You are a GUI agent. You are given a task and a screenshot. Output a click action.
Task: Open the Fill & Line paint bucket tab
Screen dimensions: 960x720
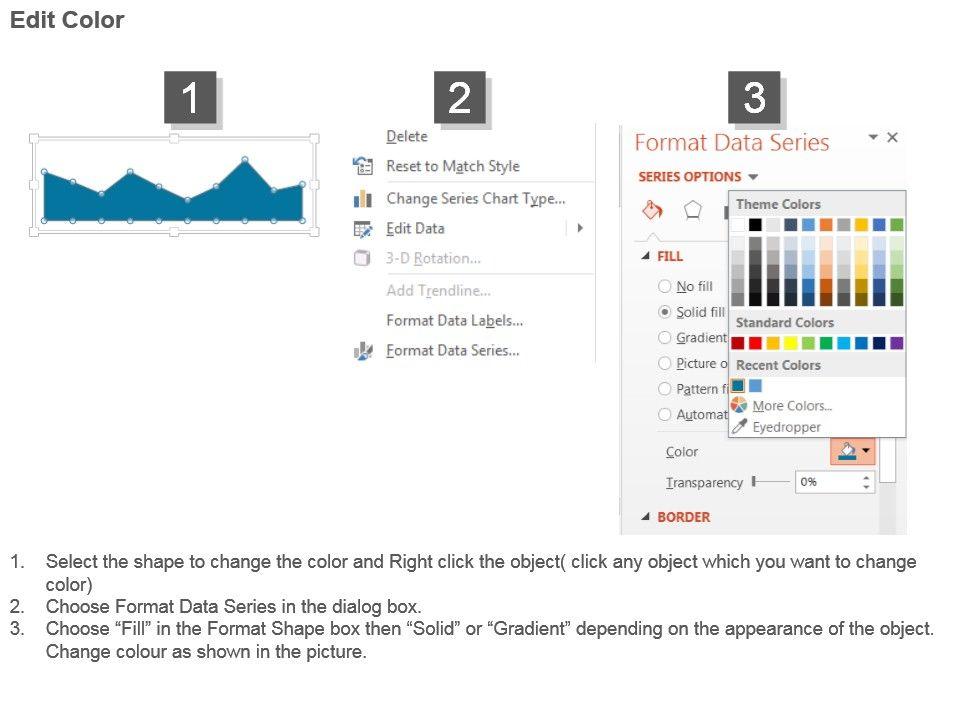pos(652,210)
